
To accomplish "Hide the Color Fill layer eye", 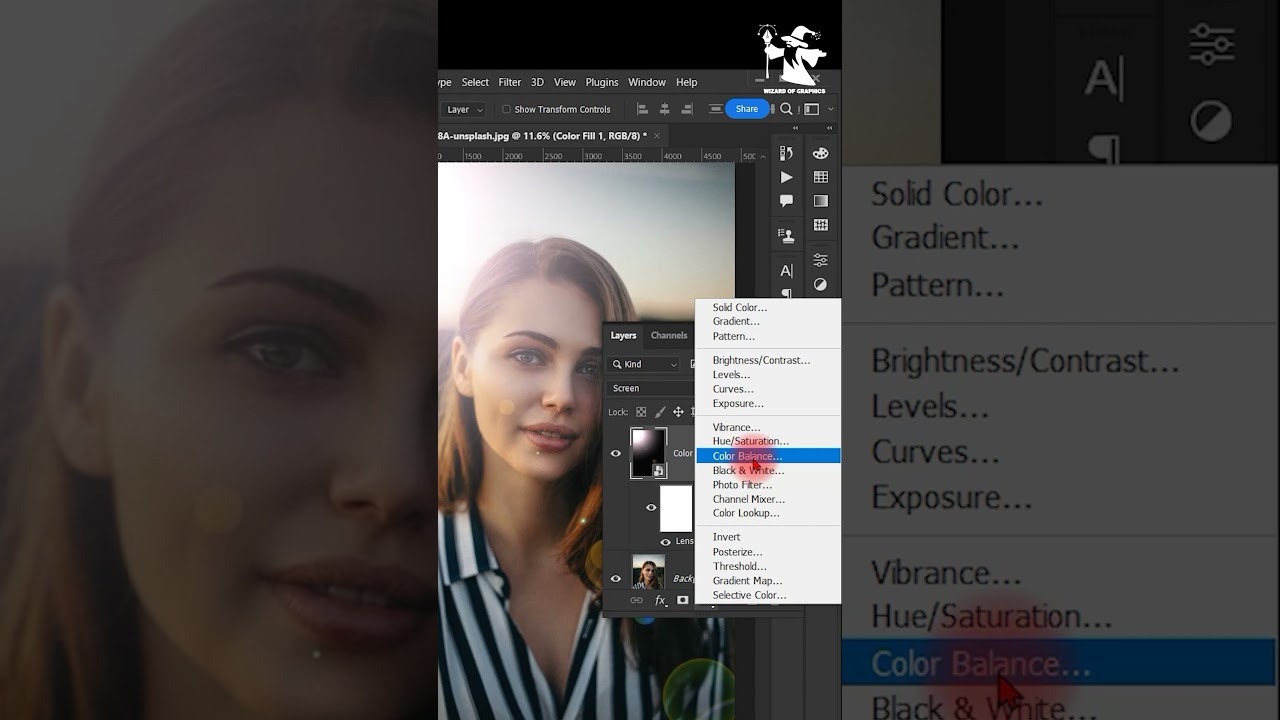I will pos(616,453).
